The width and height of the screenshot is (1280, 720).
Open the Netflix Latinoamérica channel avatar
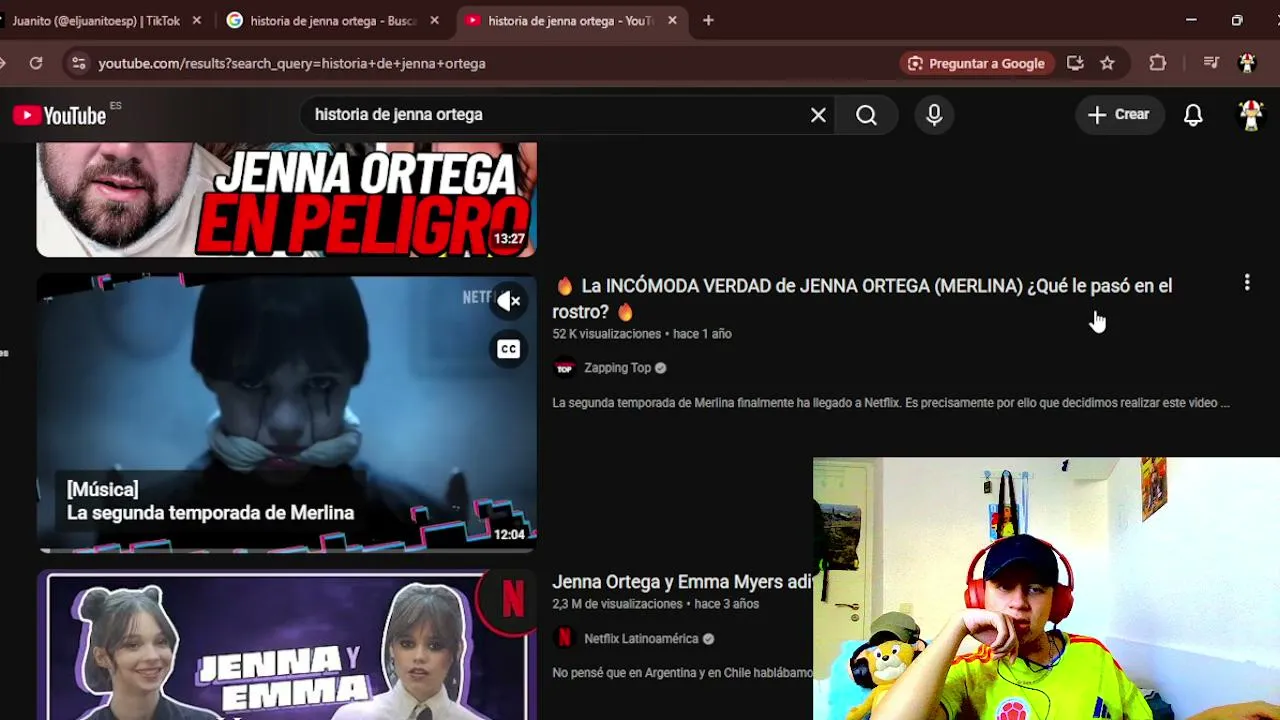565,638
